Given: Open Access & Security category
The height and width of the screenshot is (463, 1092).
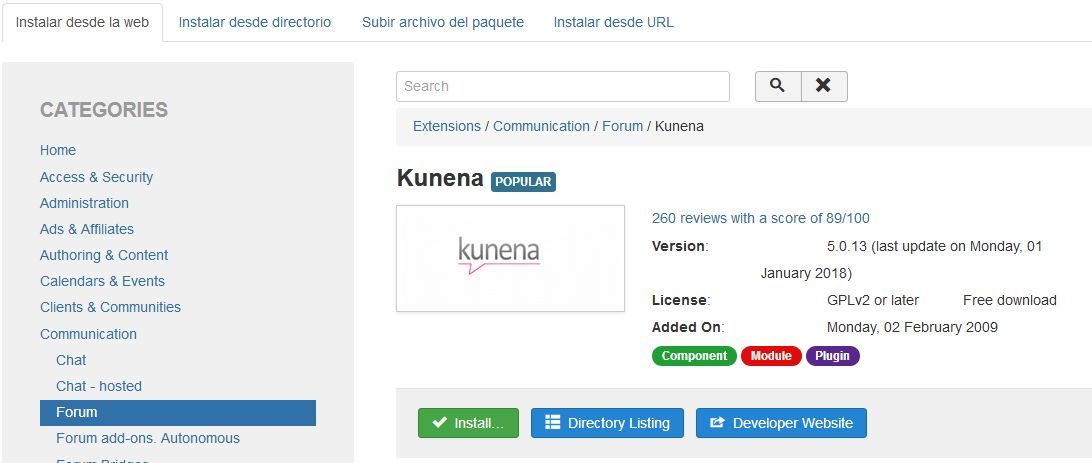Looking at the screenshot, I should [96, 177].
